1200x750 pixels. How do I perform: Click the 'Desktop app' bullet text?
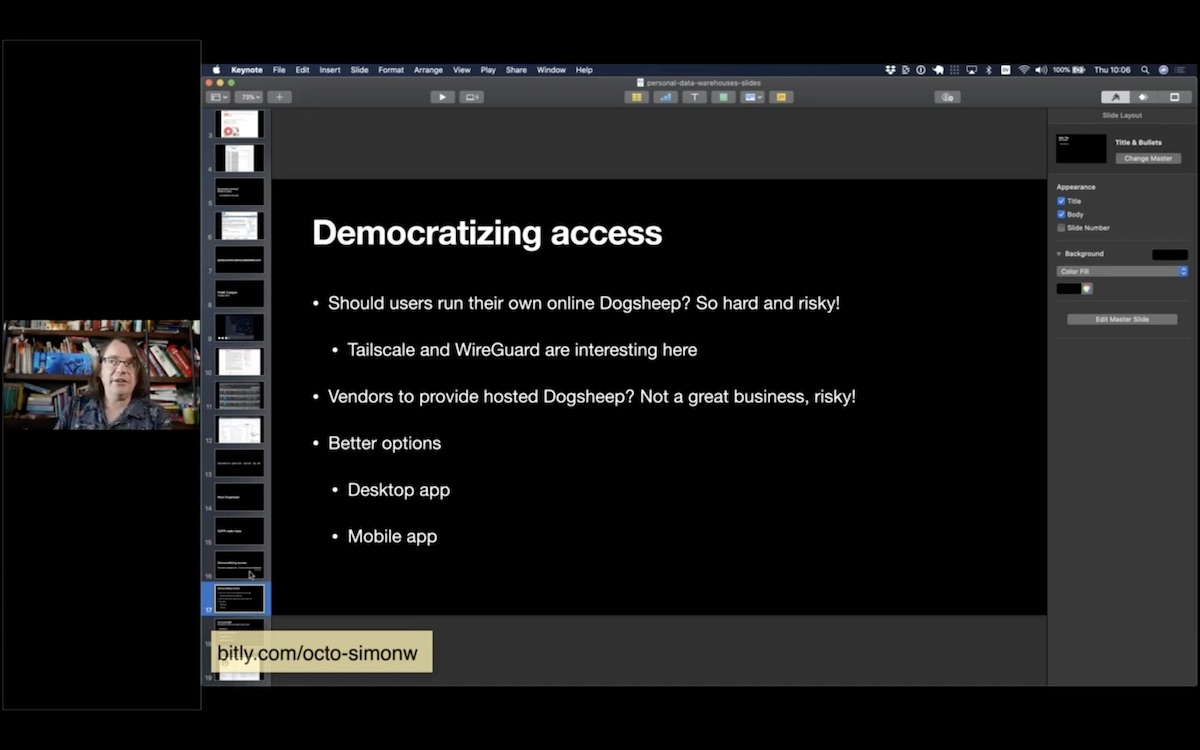point(398,490)
